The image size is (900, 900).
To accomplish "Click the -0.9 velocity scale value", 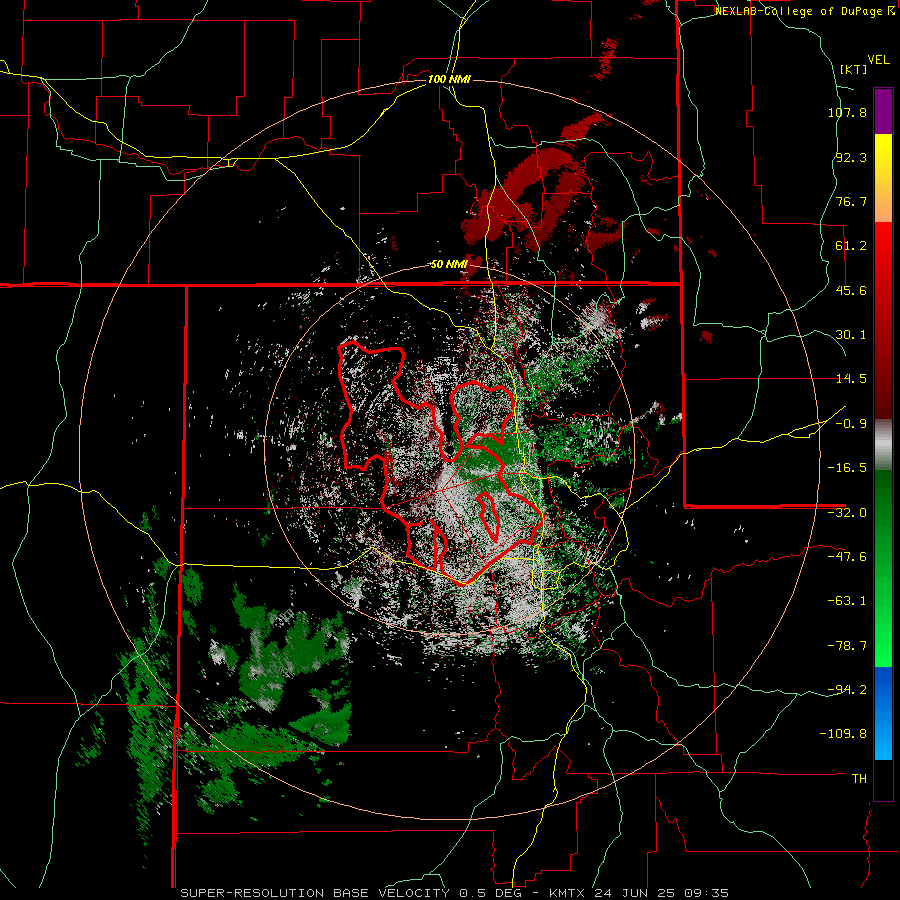I will point(851,424).
